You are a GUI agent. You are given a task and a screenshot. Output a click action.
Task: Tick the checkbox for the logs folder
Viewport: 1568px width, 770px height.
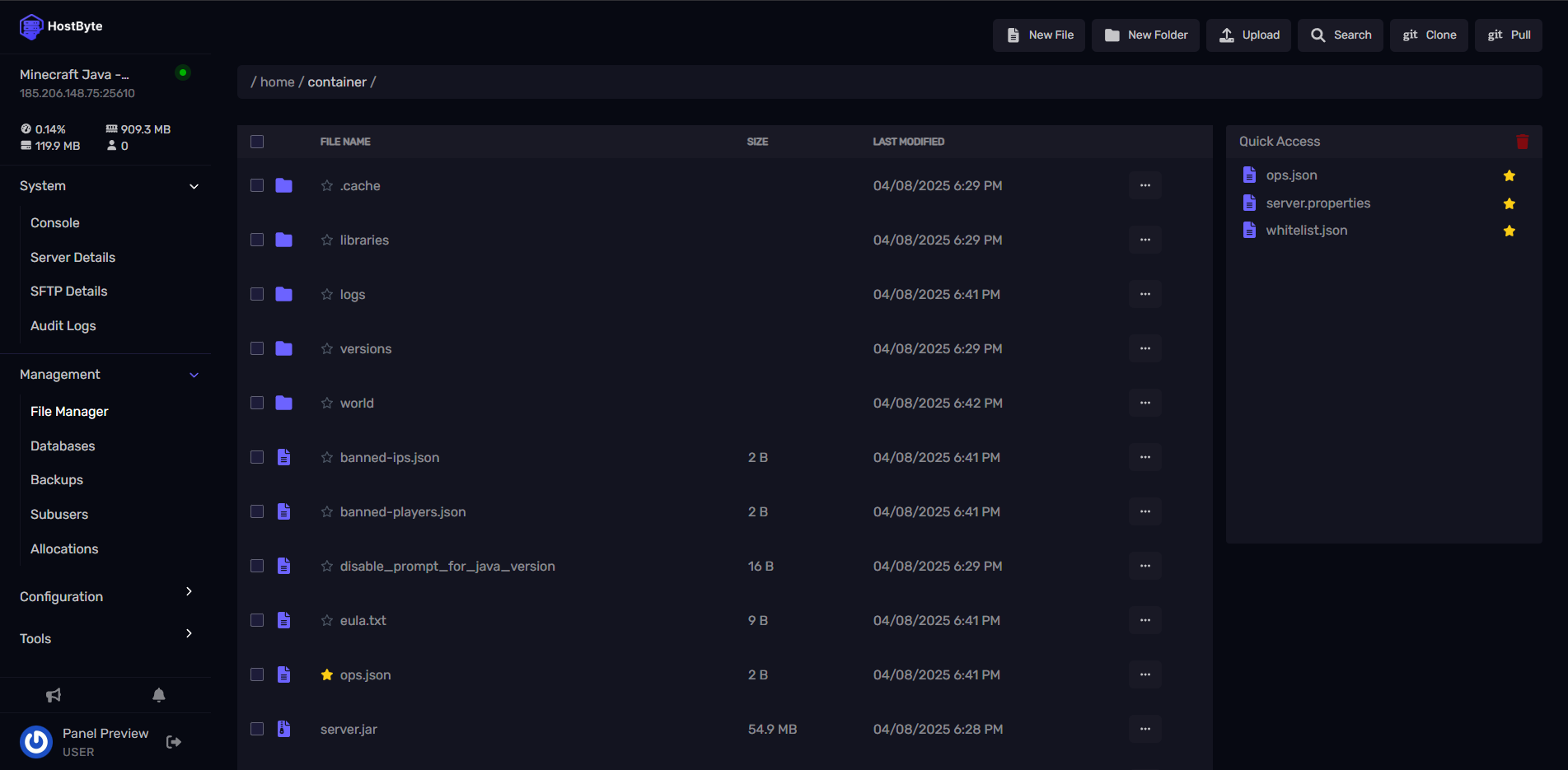pyautogui.click(x=257, y=294)
